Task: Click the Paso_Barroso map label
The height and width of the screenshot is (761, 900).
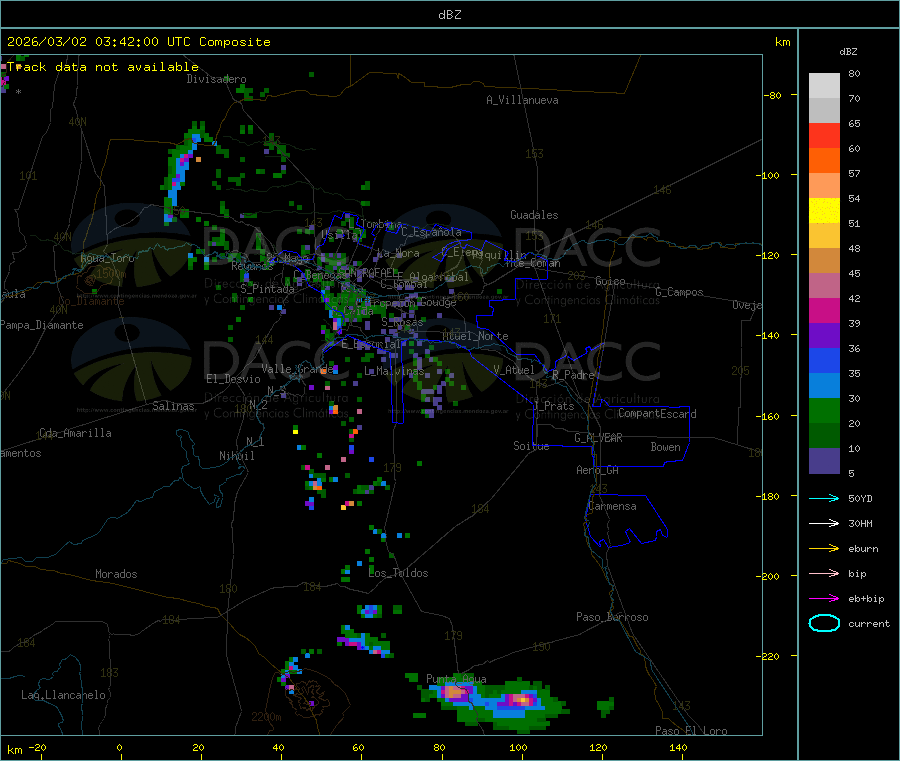Action: click(x=612, y=617)
